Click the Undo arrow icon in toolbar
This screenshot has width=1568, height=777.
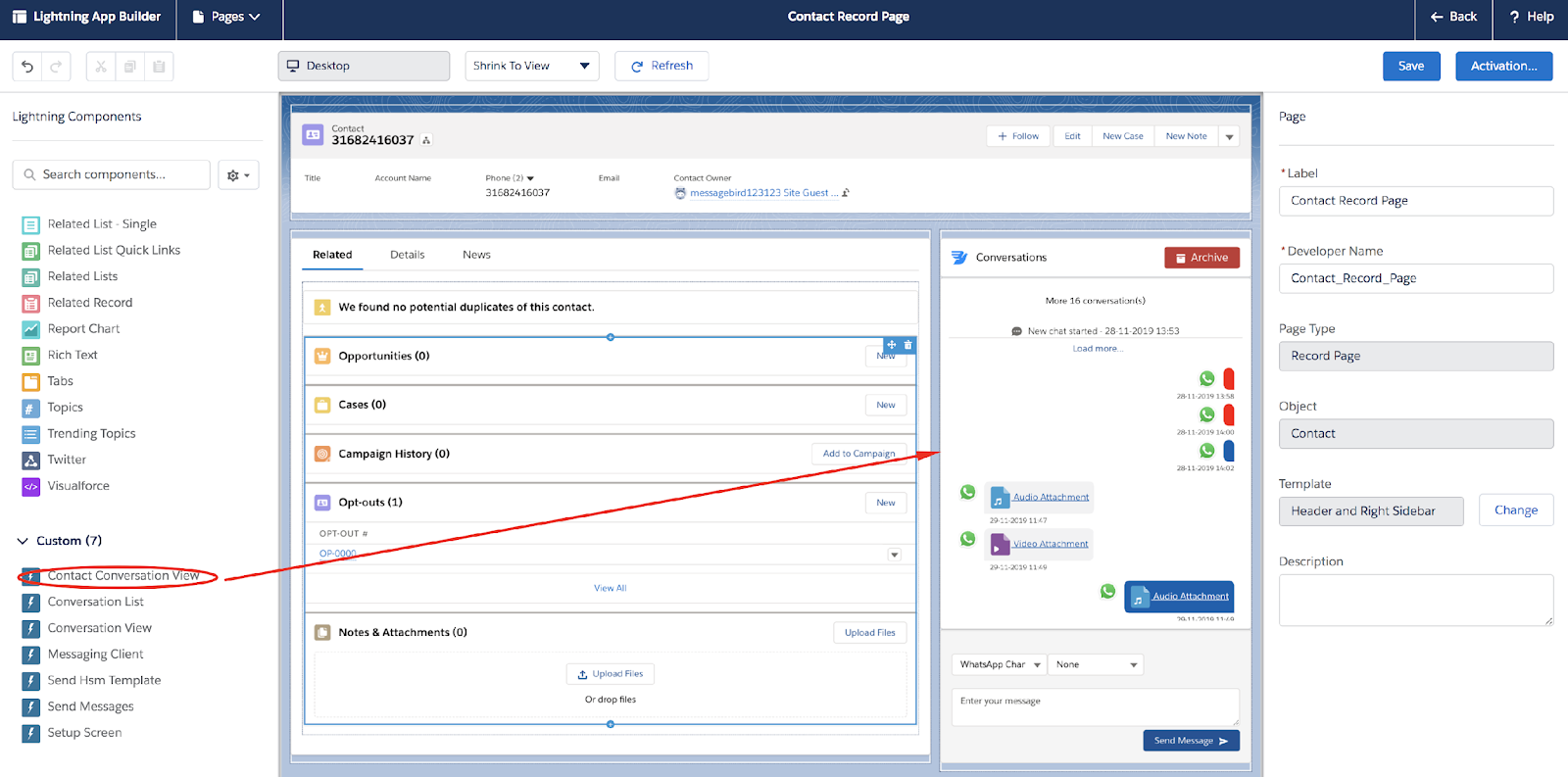[x=27, y=67]
